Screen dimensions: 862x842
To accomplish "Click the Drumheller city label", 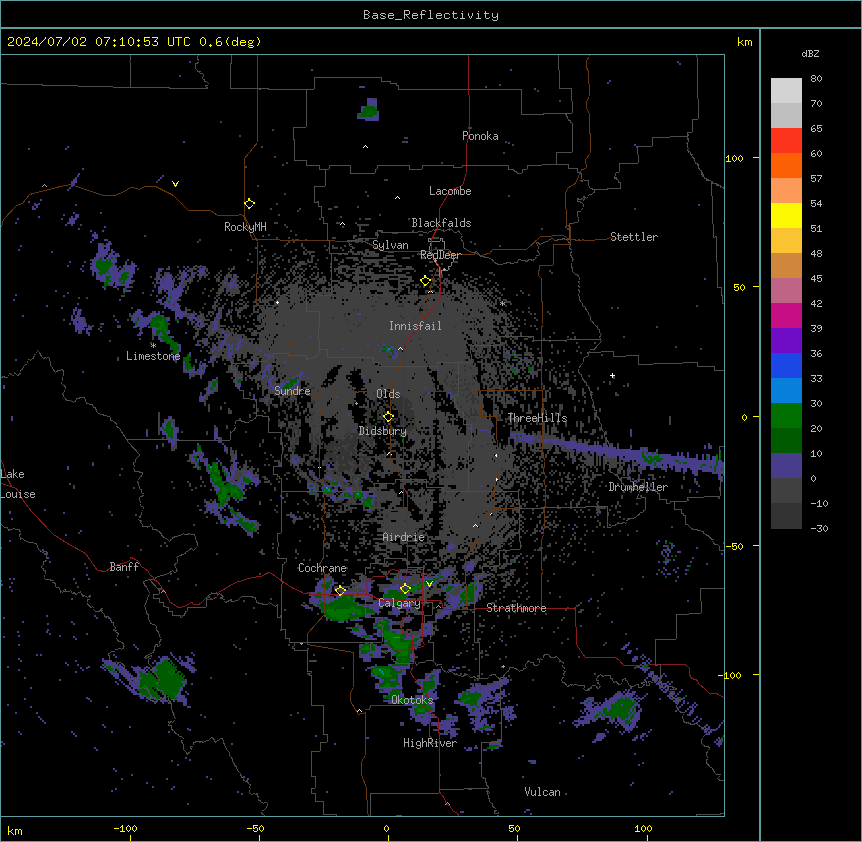I will click(638, 487).
